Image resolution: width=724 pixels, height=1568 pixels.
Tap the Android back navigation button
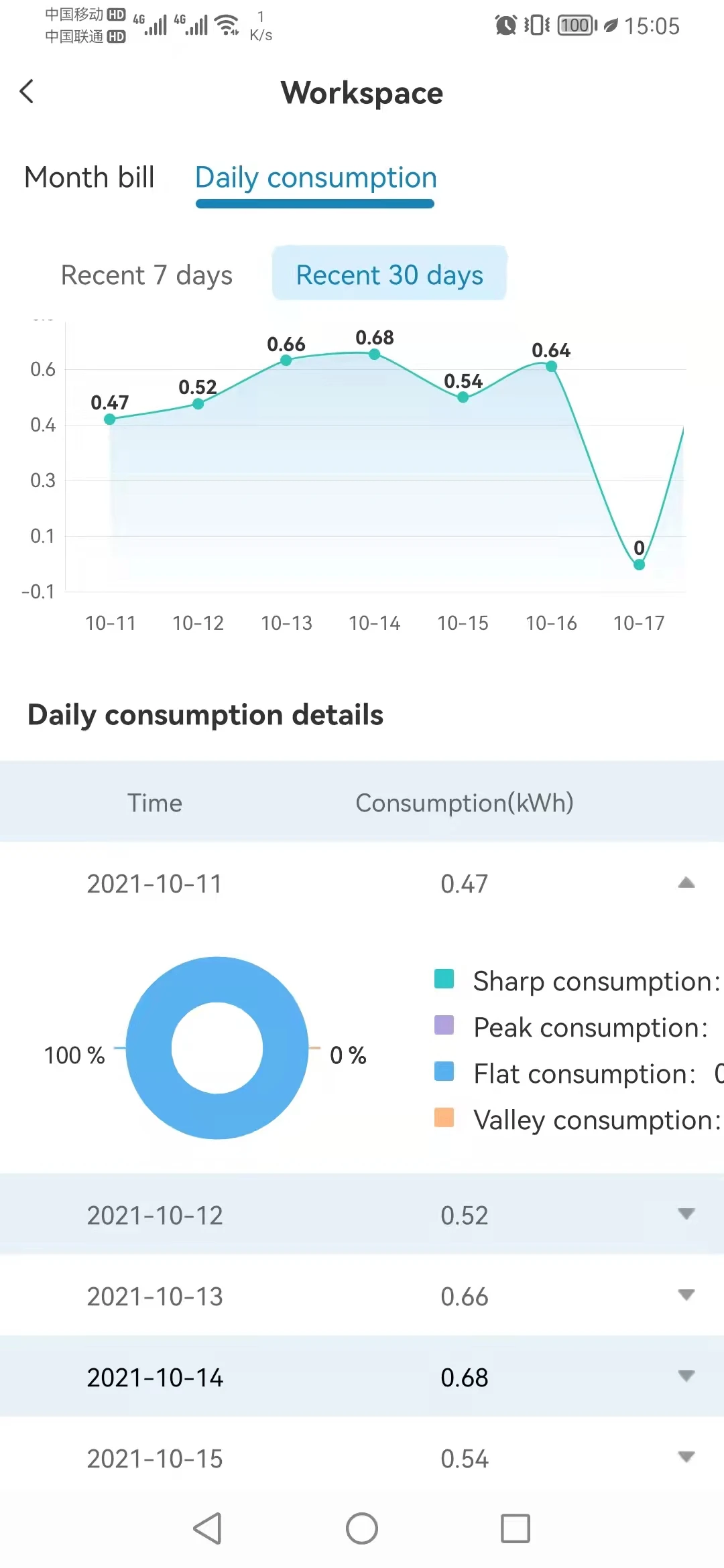207,1528
